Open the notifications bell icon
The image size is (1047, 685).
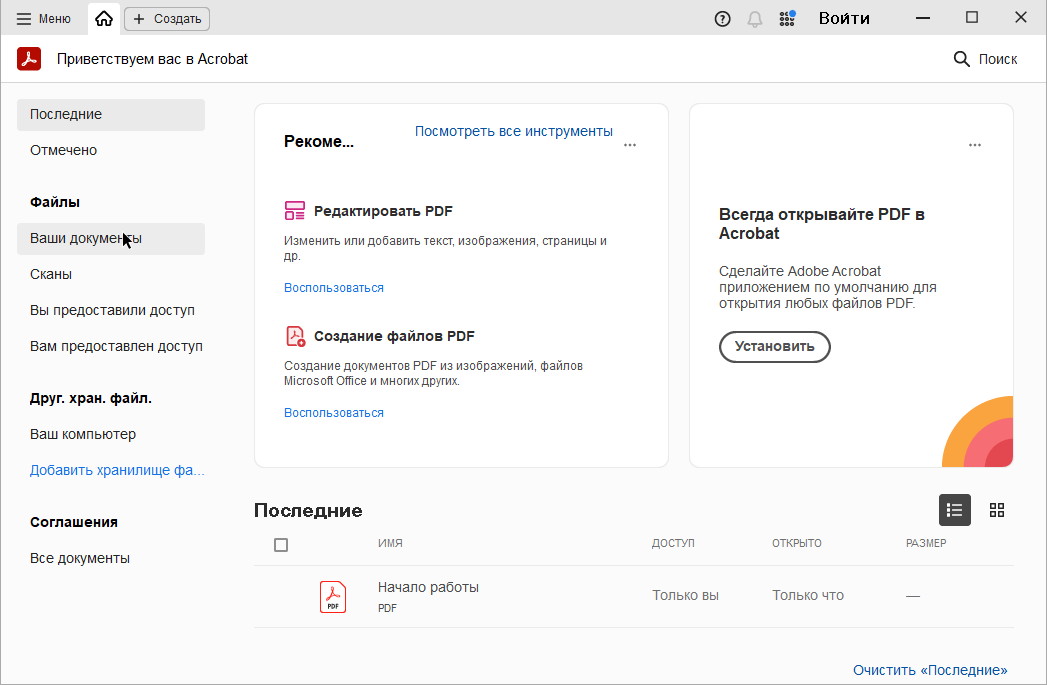point(755,19)
